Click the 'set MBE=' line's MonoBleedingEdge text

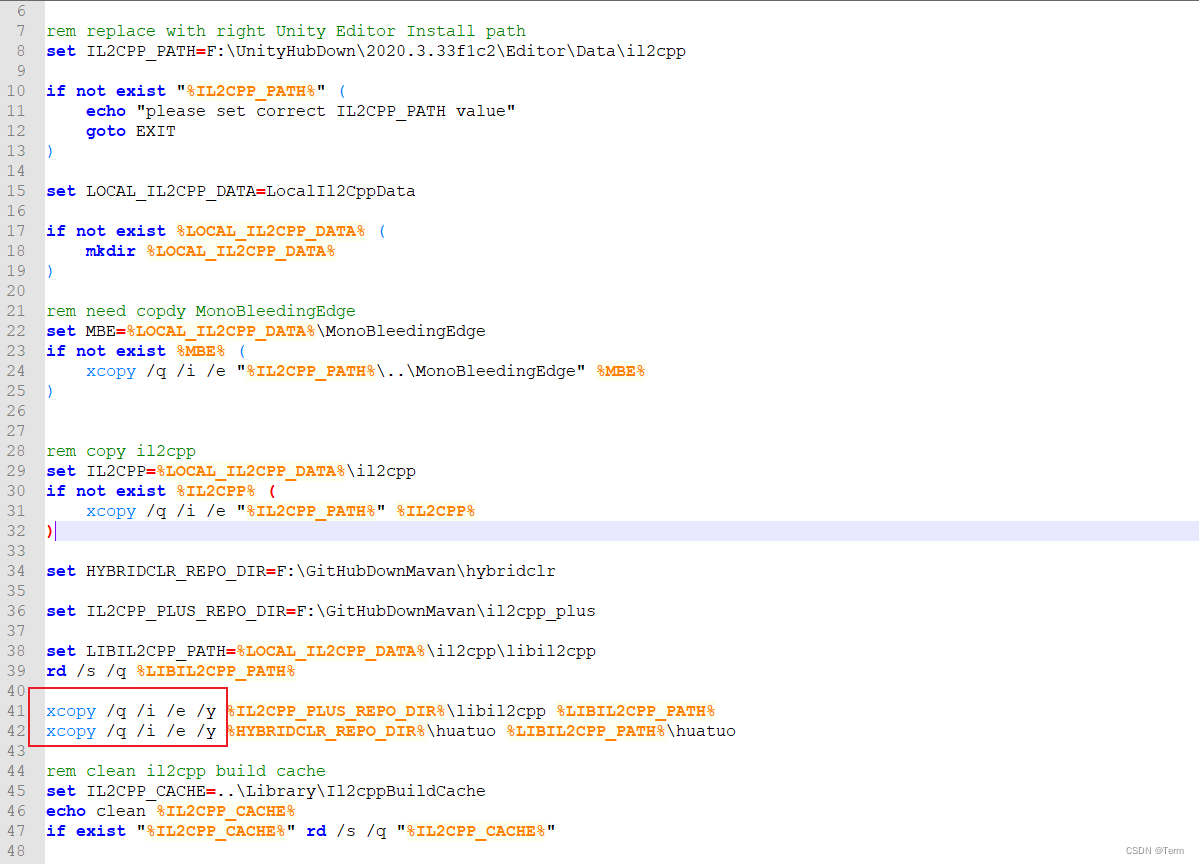point(405,331)
